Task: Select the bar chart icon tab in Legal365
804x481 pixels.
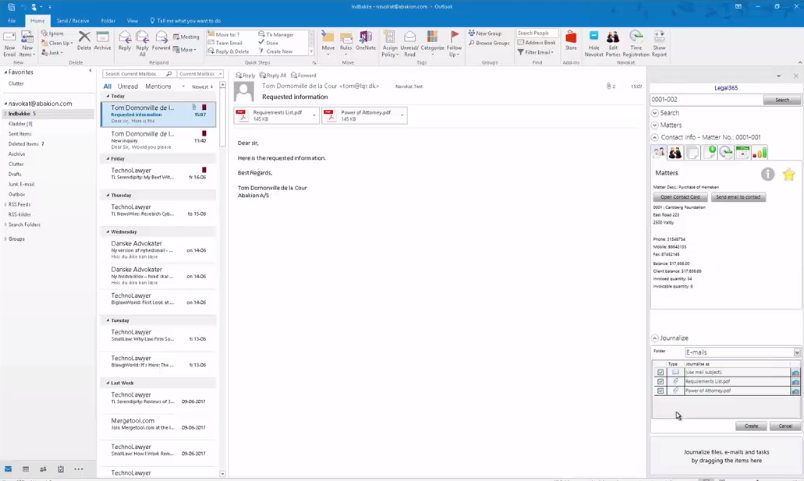Action: pos(759,152)
